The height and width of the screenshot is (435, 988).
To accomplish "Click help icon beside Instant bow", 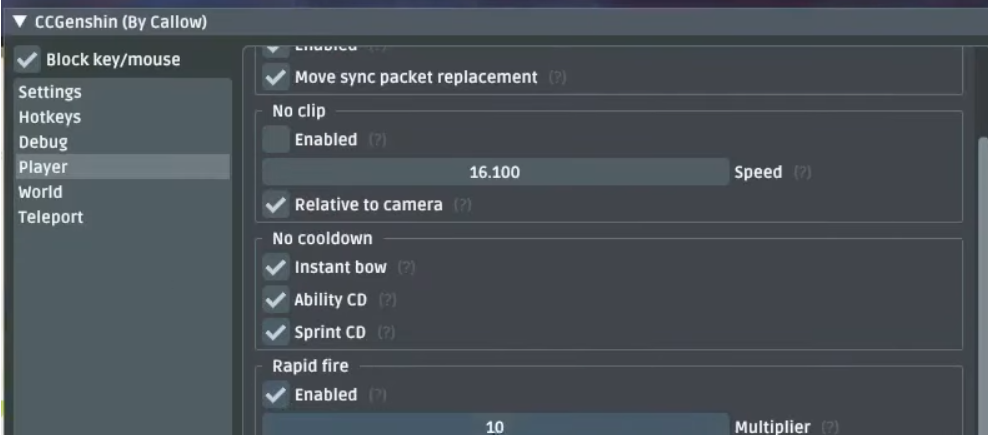I will pyautogui.click(x=406, y=268).
